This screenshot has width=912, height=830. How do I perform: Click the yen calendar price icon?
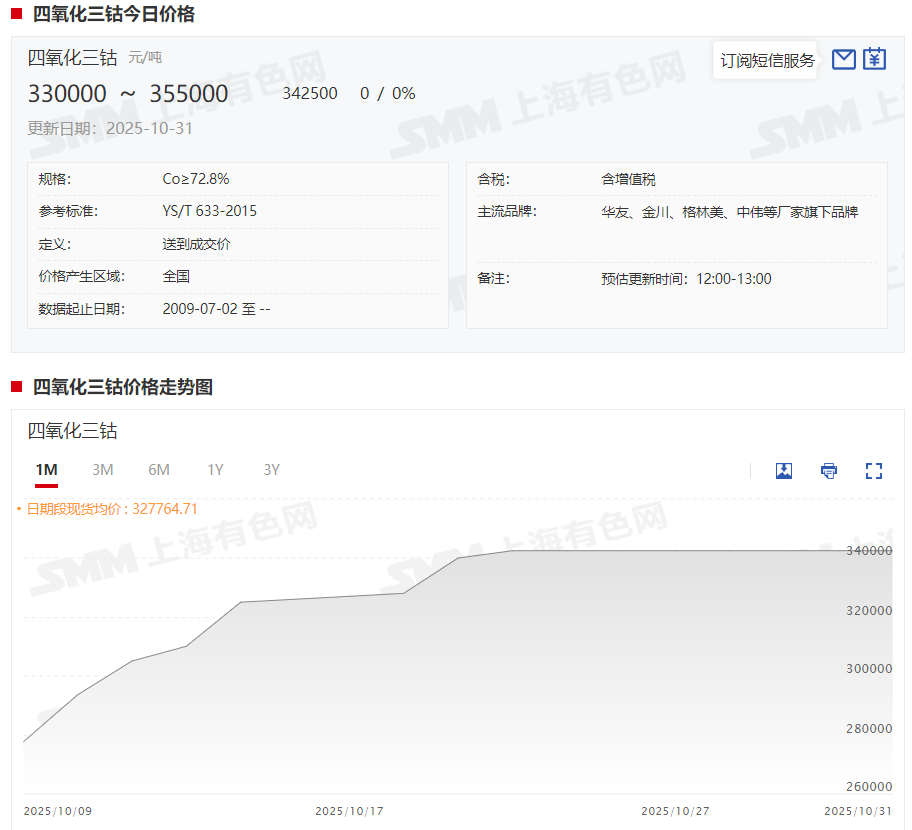click(x=875, y=60)
